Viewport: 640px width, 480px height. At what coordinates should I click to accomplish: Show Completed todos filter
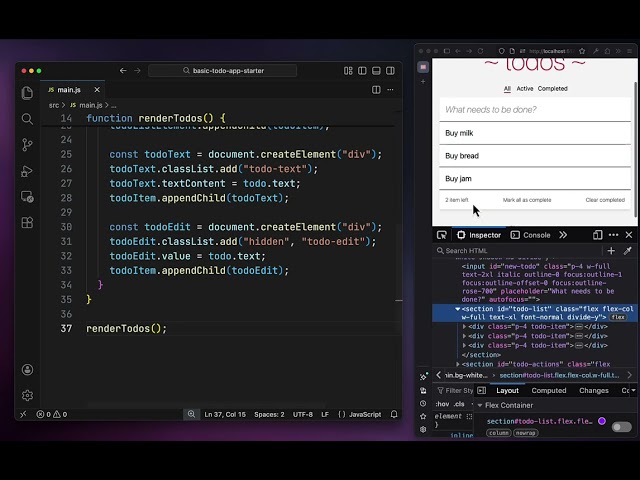[552, 89]
